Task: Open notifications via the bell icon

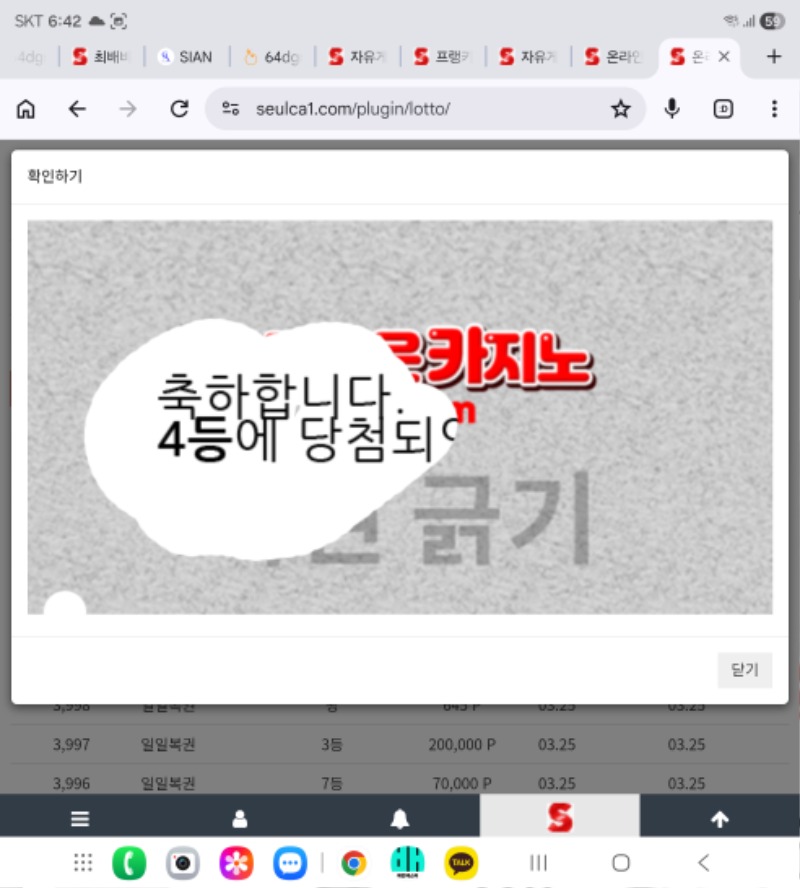Action: (x=400, y=819)
